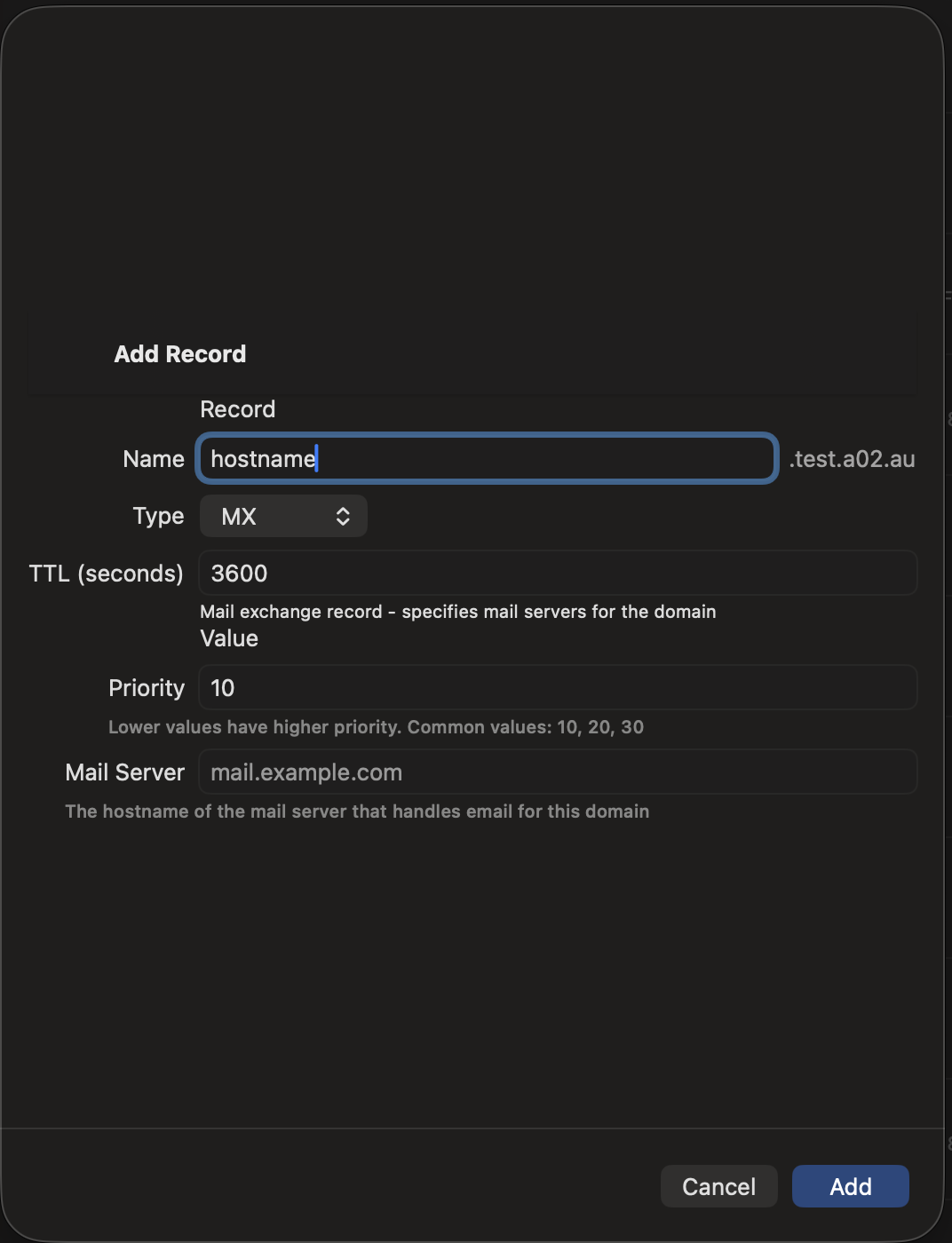Click the Type stepper arrows to change MX
952x1243 pixels.
342,516
